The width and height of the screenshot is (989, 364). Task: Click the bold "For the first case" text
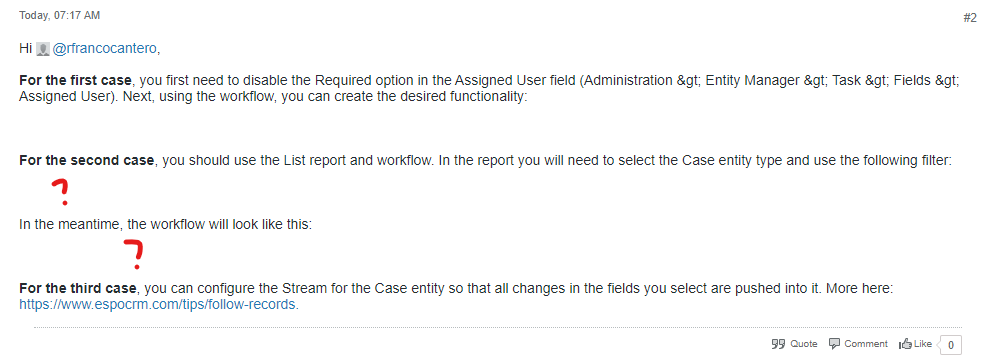[76, 81]
